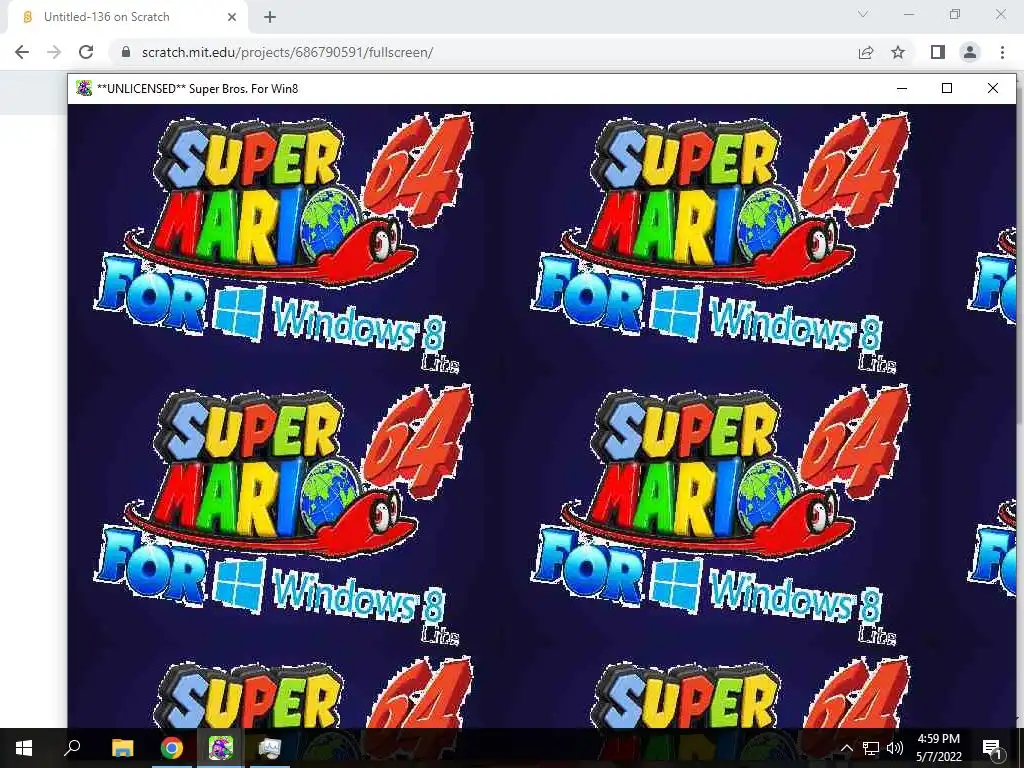View site info via the padlock icon

[x=126, y=52]
